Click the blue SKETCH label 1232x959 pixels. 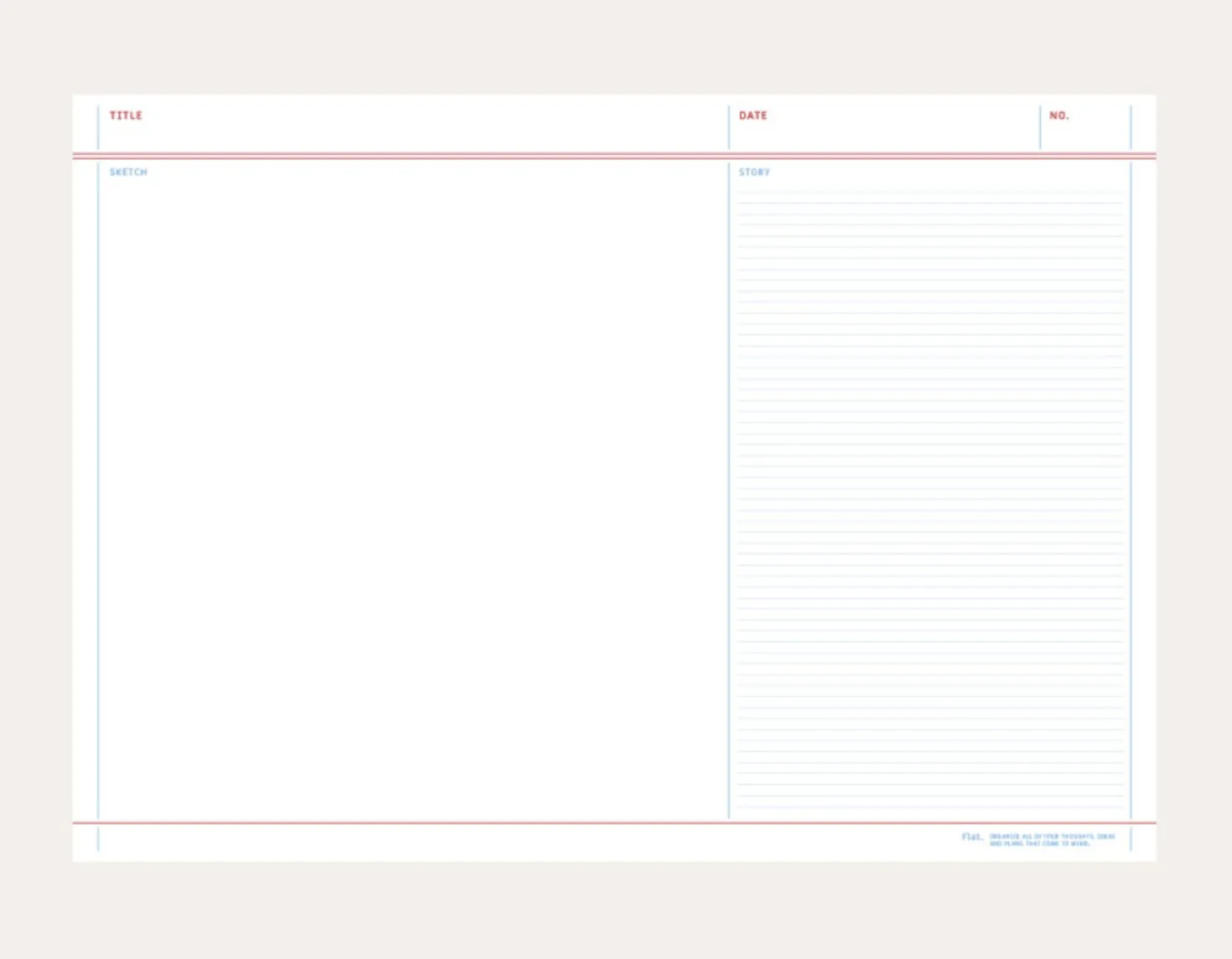coord(128,172)
